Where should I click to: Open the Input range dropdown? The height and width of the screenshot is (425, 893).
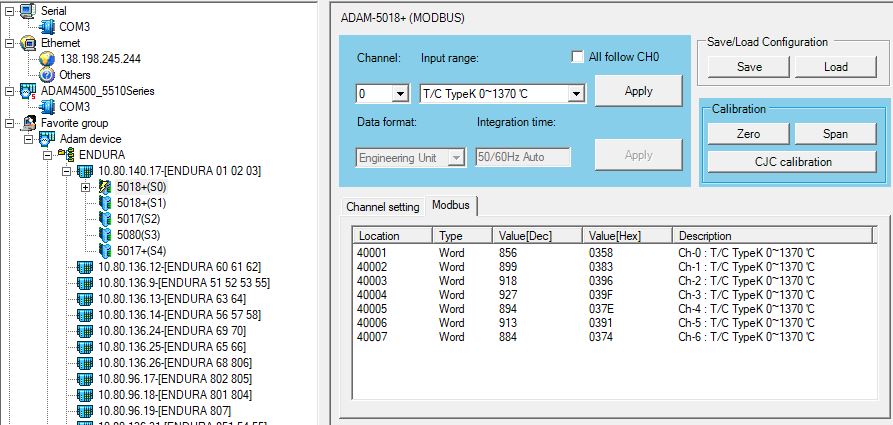coord(576,94)
